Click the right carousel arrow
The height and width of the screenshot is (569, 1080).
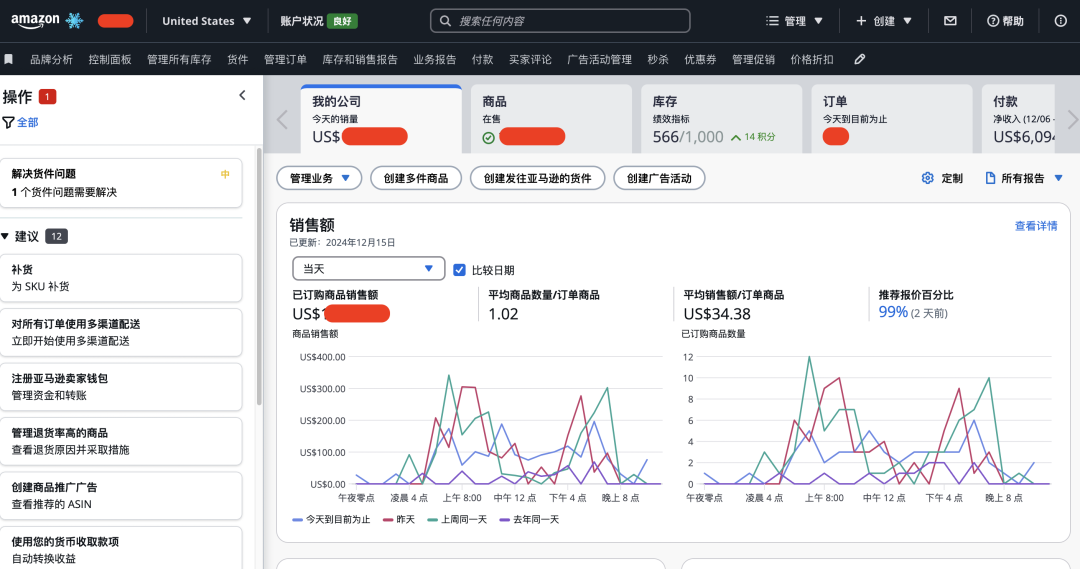coord(1072,119)
